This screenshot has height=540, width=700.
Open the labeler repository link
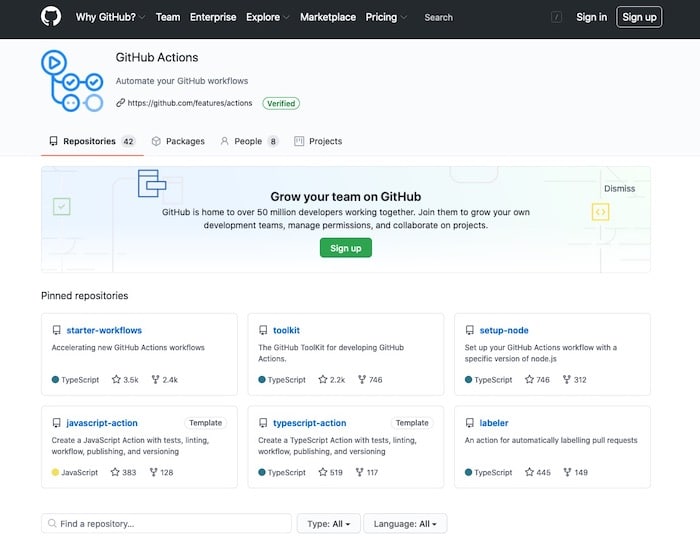click(494, 423)
